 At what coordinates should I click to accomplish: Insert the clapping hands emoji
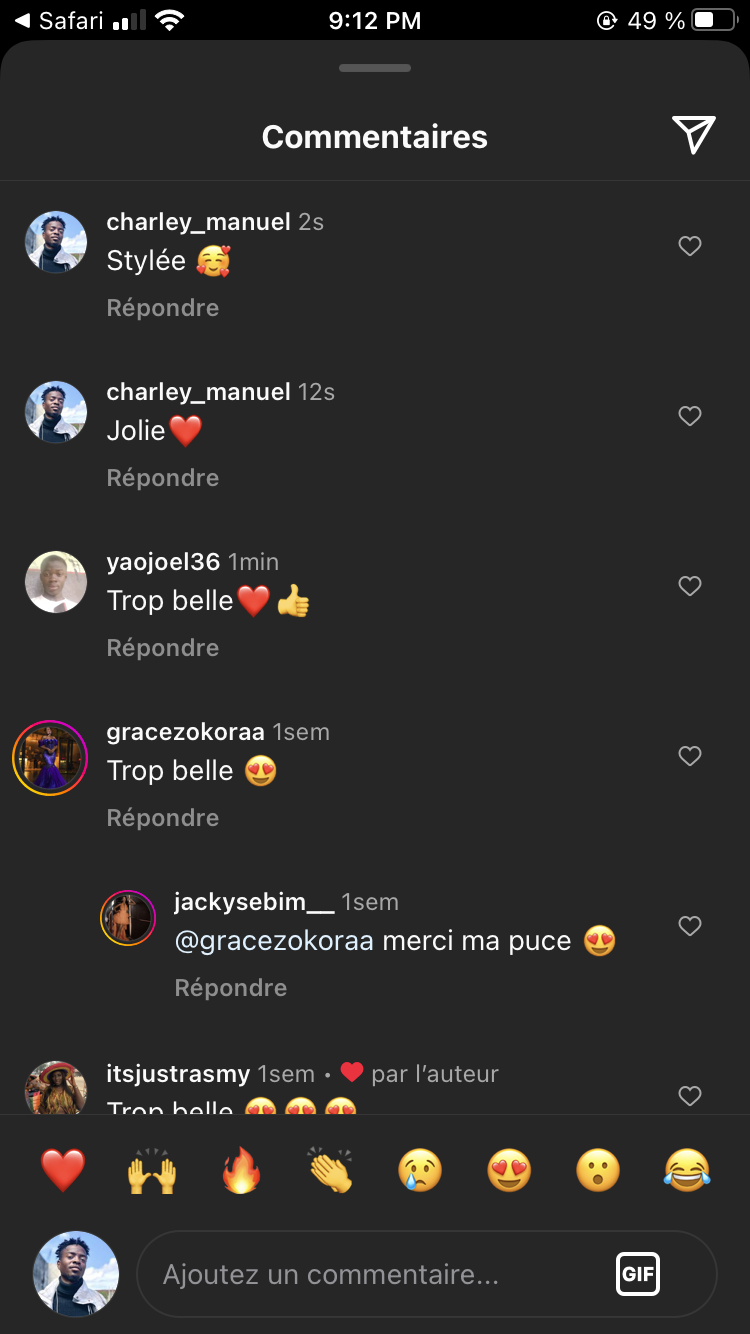pos(331,1170)
